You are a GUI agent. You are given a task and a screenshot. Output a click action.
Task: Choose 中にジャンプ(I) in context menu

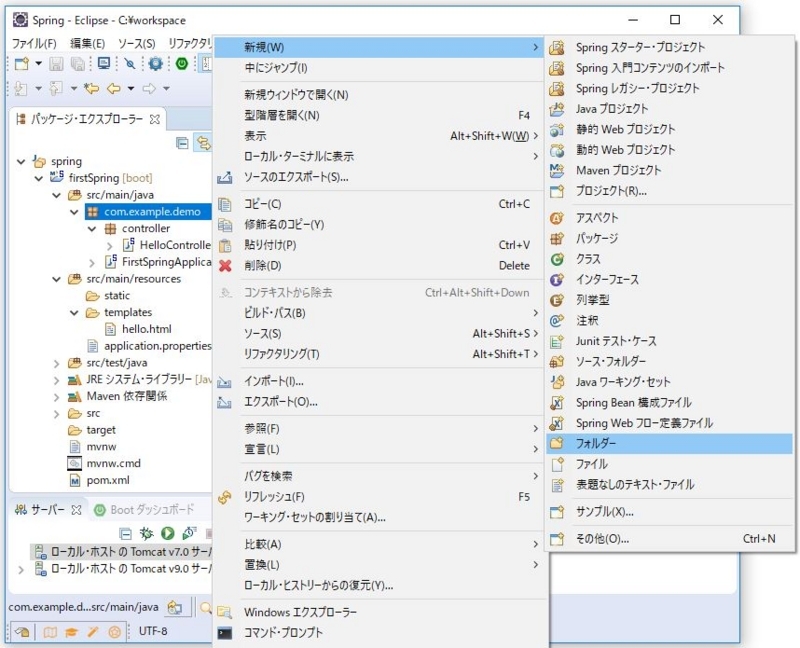coord(379,68)
